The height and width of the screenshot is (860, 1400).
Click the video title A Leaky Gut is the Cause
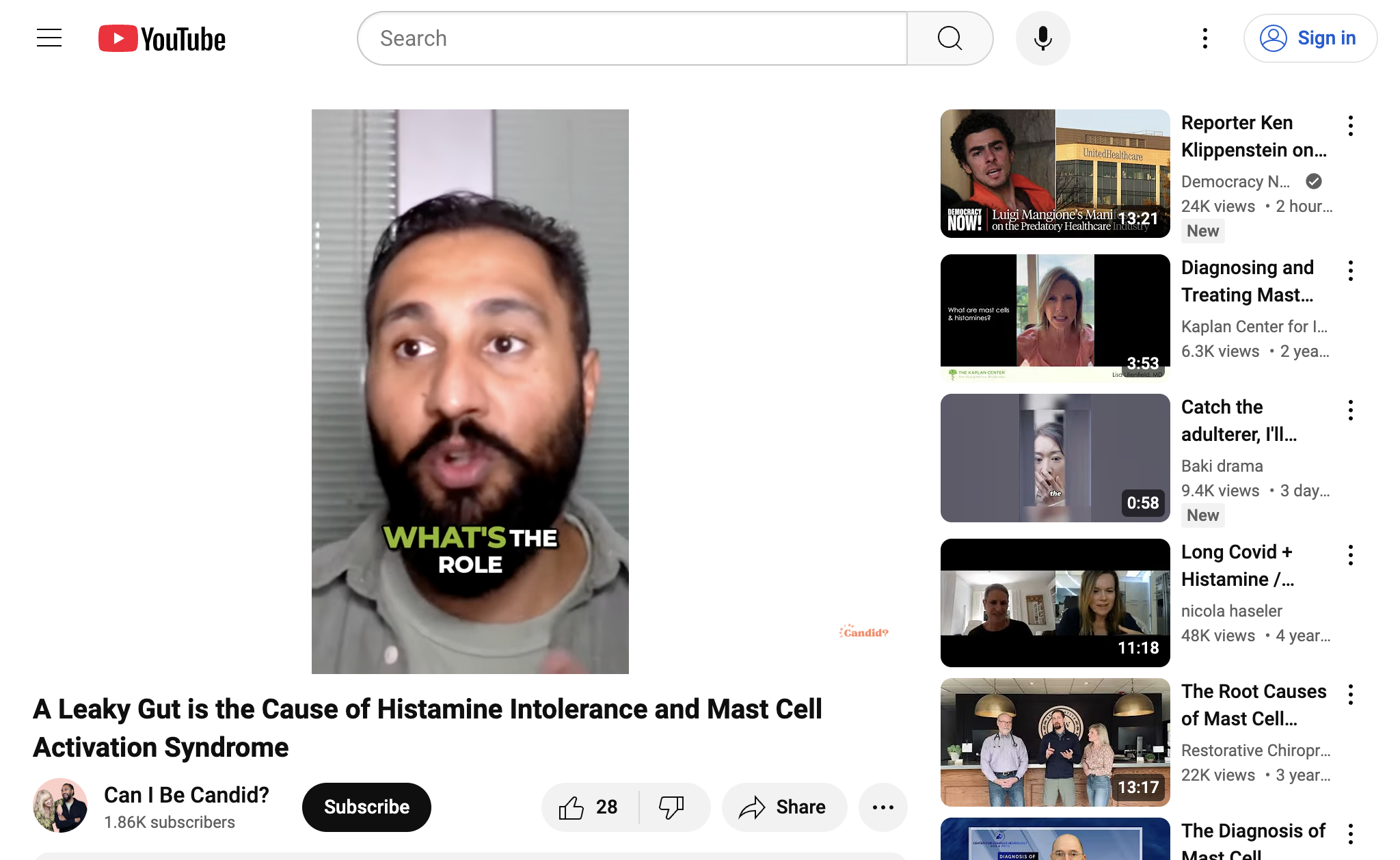tap(428, 728)
